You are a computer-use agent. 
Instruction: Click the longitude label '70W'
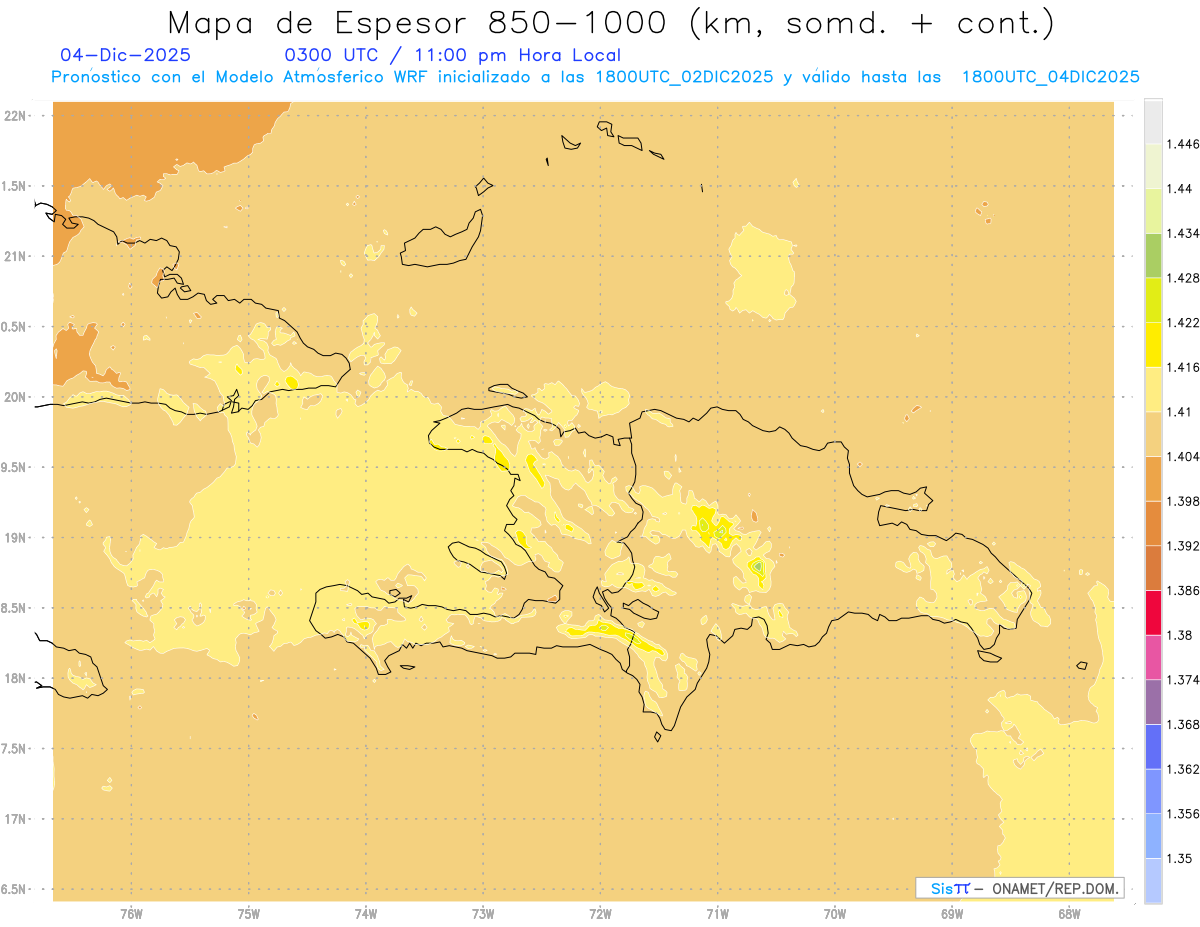pos(834,914)
